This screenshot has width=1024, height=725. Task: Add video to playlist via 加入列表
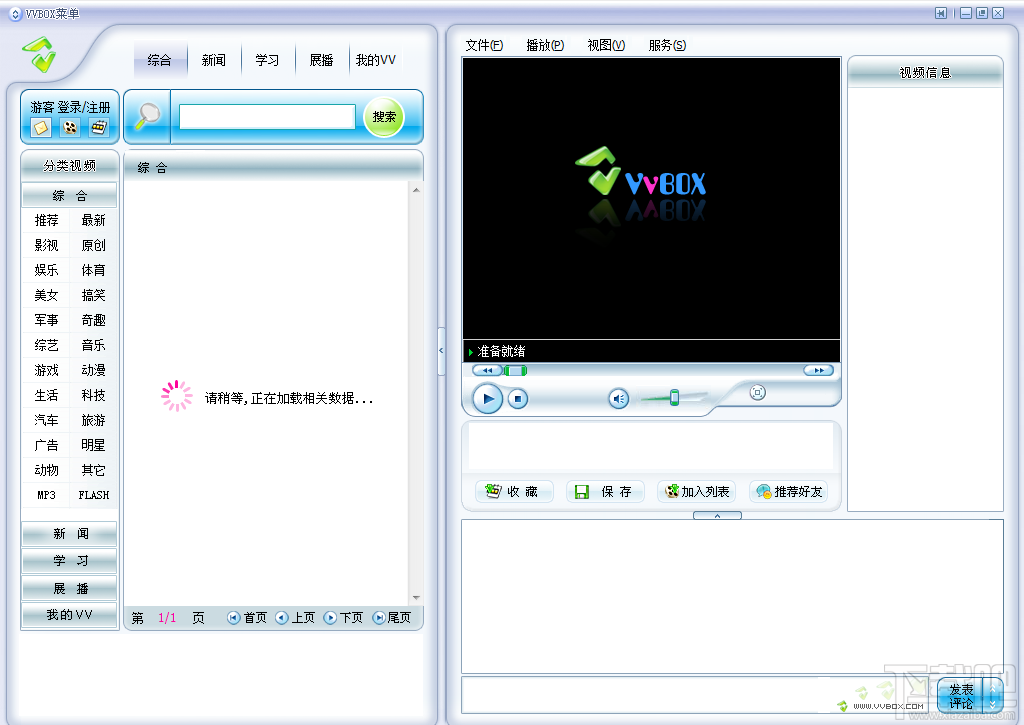[x=696, y=491]
